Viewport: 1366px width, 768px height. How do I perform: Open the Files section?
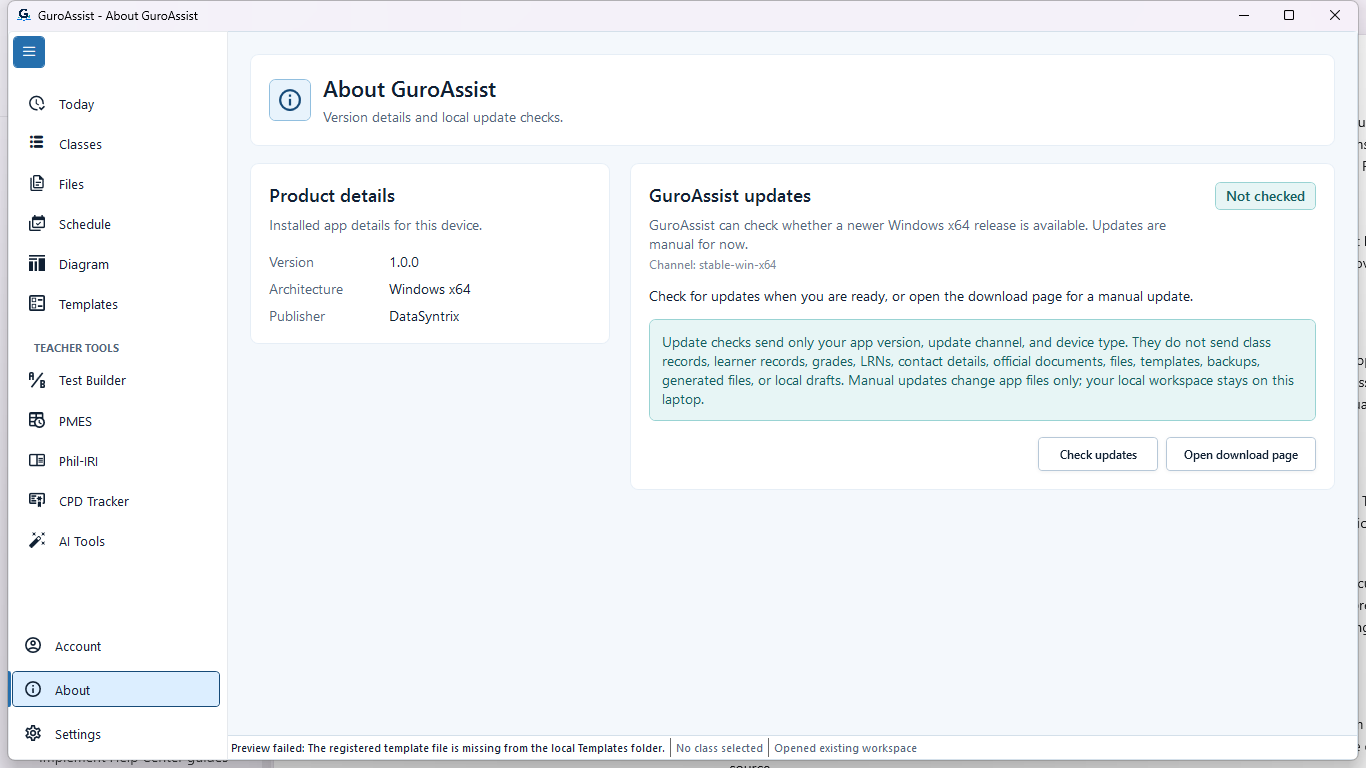tap(115, 184)
